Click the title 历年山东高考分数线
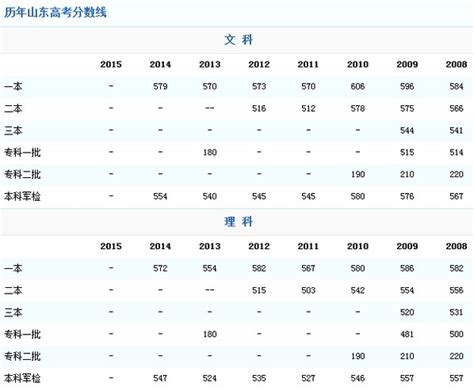 tap(55, 12)
